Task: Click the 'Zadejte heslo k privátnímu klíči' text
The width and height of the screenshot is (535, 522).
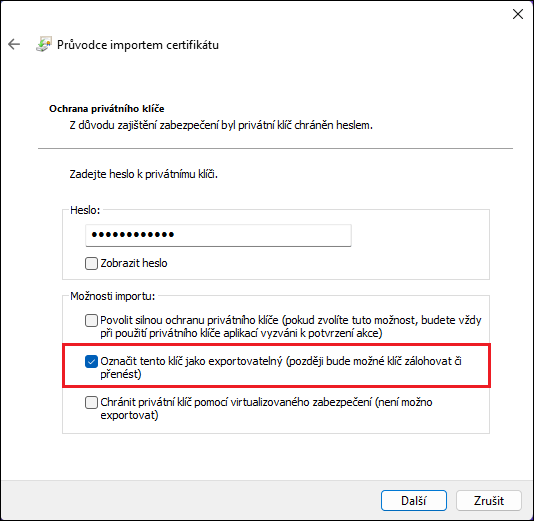Action: pyautogui.click(x=144, y=174)
